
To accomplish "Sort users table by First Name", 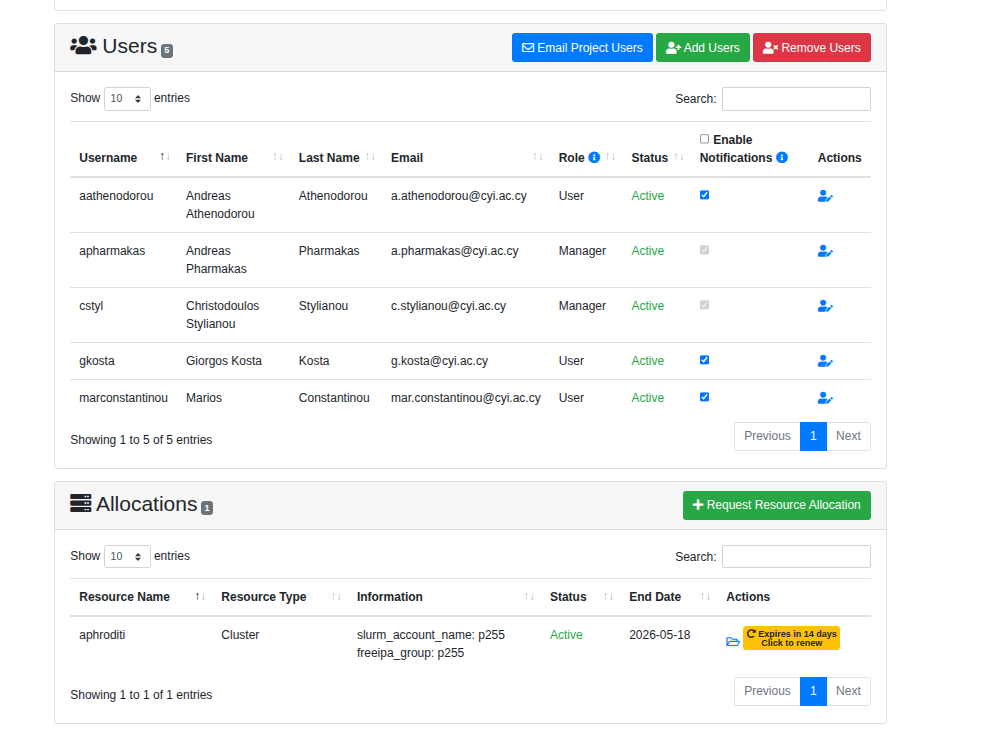I will click(233, 158).
